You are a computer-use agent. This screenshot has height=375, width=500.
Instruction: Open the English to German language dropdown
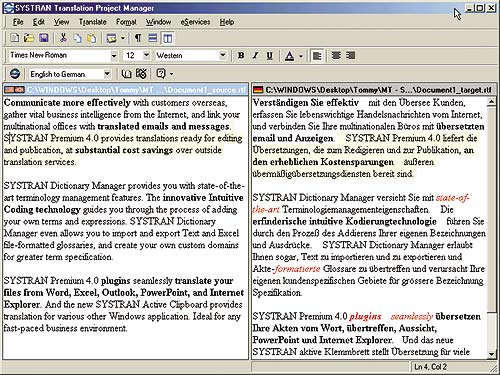(x=107, y=74)
